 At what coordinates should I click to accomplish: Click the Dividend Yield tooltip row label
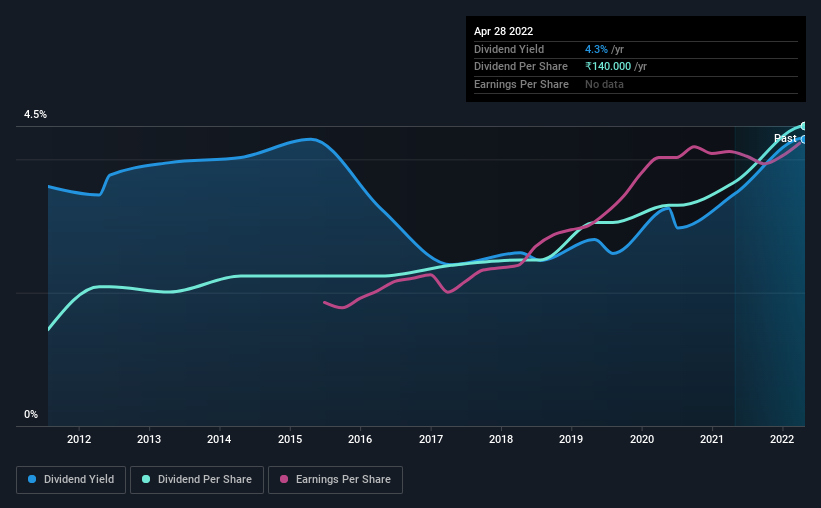click(x=509, y=49)
